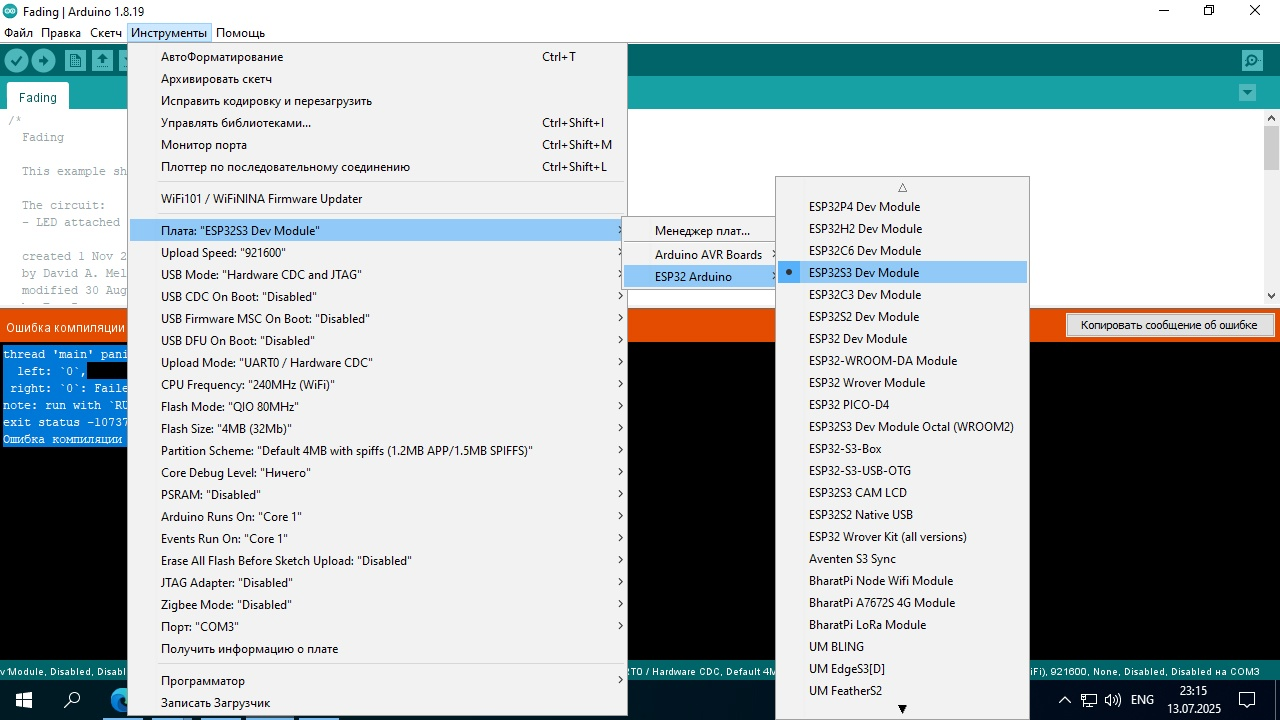1280x720 pixels.
Task: Click the editor vertical scrollbar thumb
Action: [x=1271, y=148]
